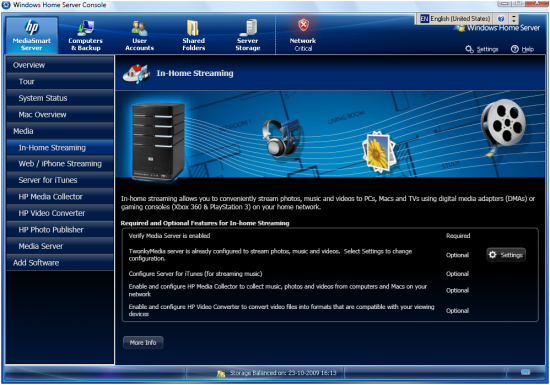This screenshot has height=385, width=550.
Task: Open the HP MediaSmart Server tab
Action: point(32,35)
